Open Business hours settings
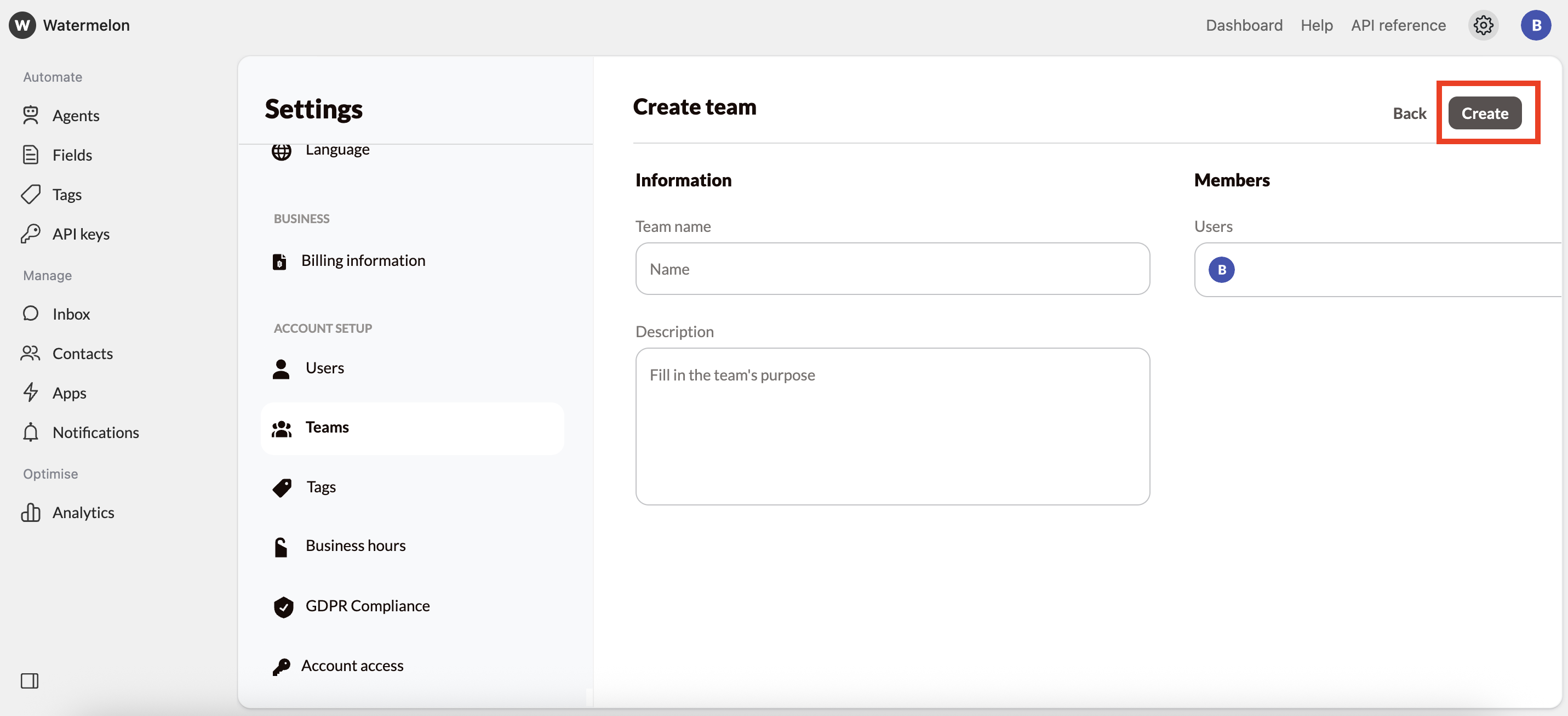 point(356,545)
